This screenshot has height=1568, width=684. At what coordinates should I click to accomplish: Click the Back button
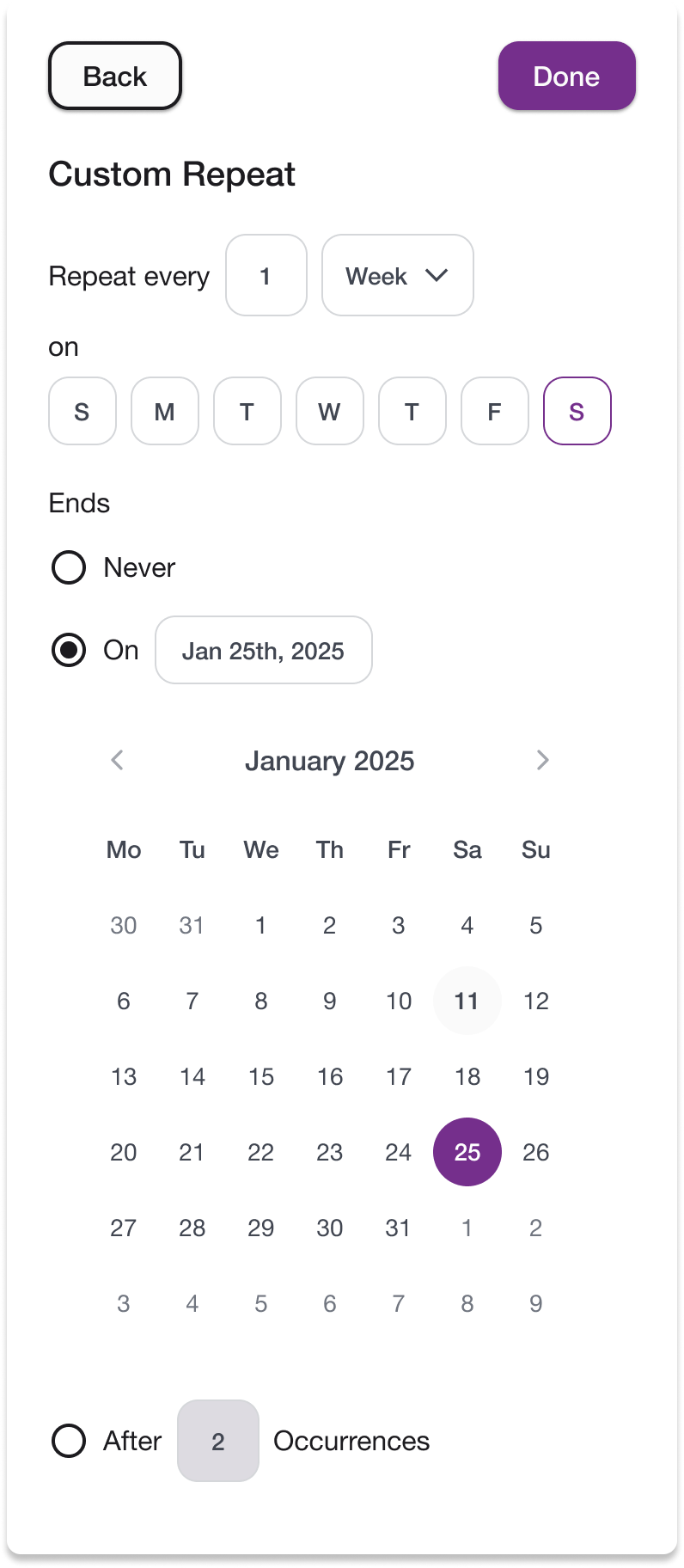point(114,76)
